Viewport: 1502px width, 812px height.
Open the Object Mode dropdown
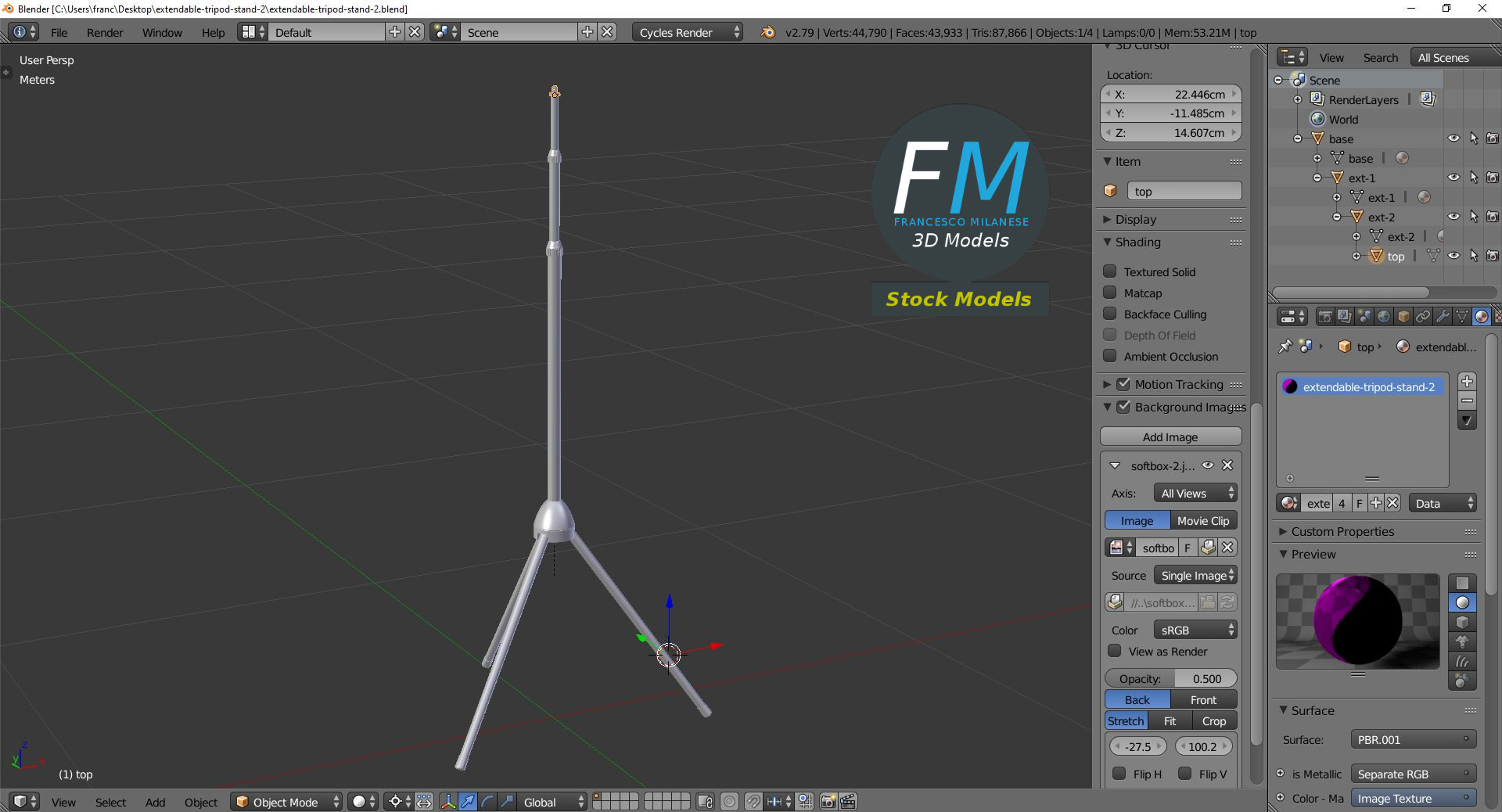(286, 802)
